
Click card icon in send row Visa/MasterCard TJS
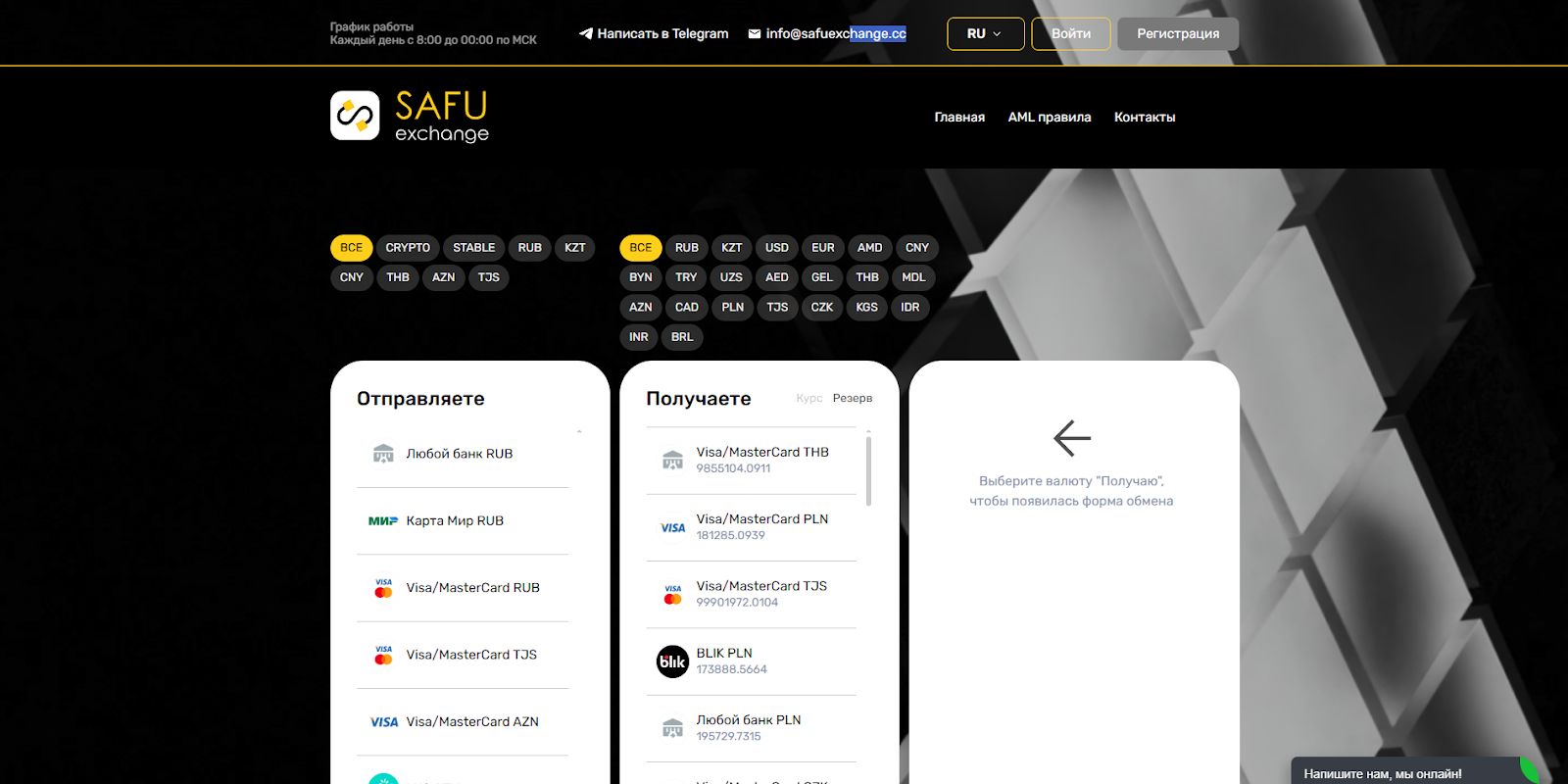click(383, 655)
